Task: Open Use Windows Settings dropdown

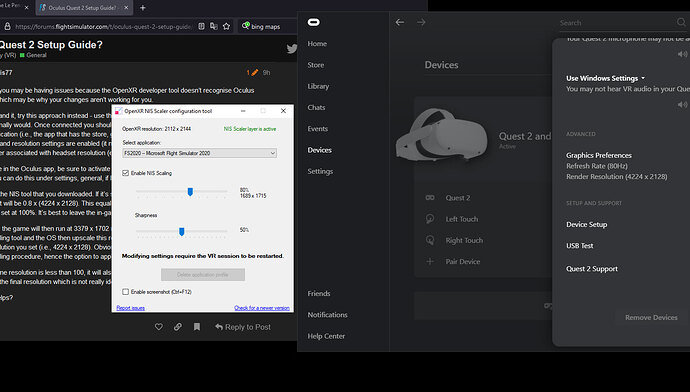Action: [x=606, y=78]
